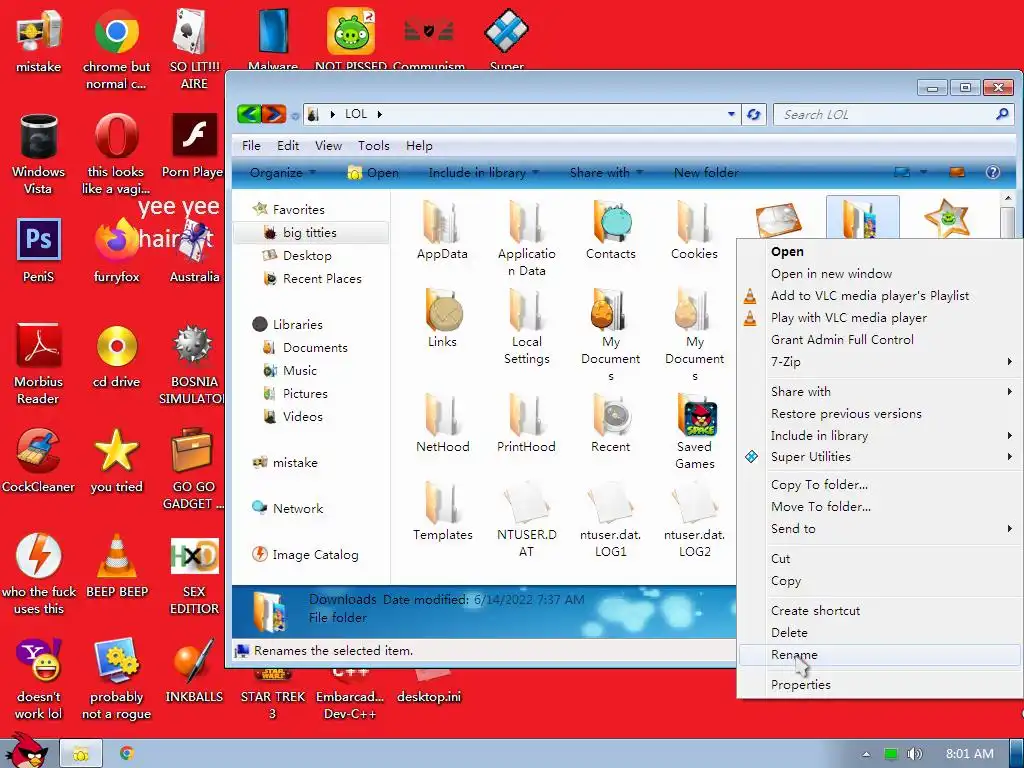Open the Links folder
This screenshot has width=1024, height=768.
click(x=442, y=318)
